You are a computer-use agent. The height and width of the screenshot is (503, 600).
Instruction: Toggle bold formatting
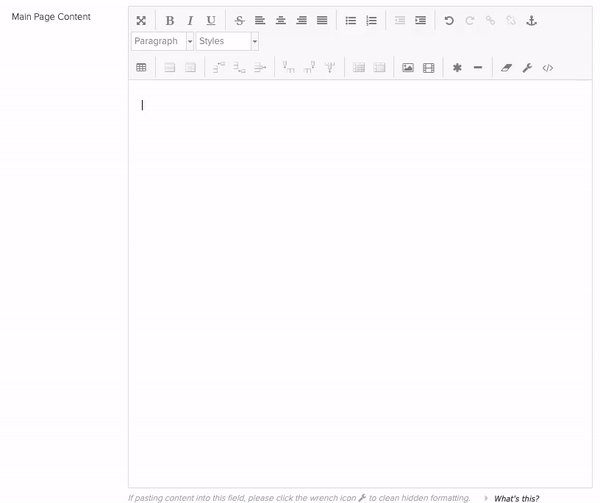[170, 21]
